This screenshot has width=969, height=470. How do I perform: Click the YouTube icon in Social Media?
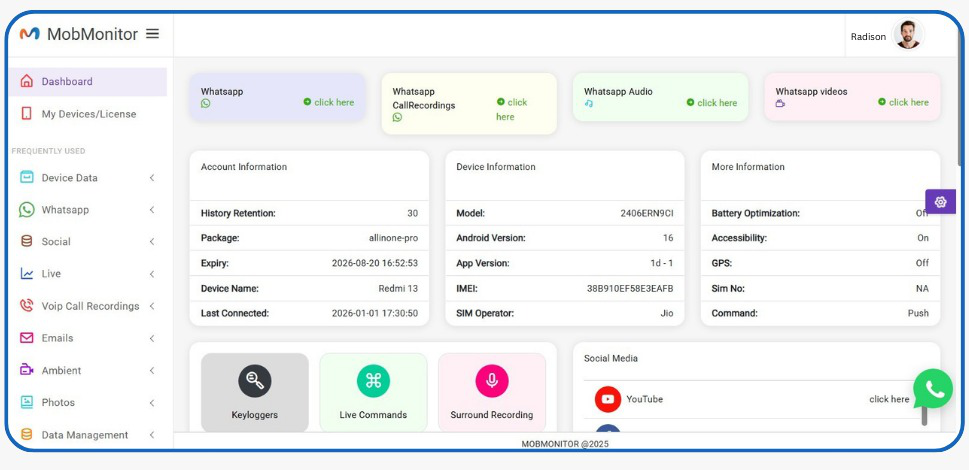point(607,399)
